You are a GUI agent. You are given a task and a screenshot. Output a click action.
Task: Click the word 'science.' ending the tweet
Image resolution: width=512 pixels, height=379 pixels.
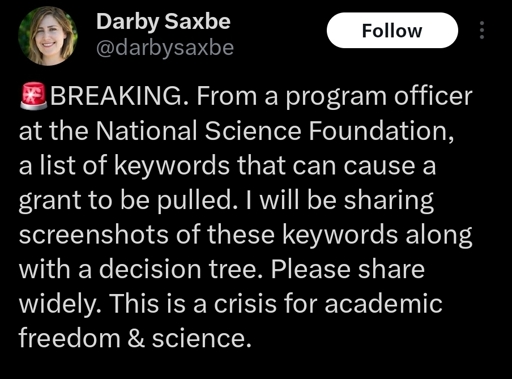pos(201,338)
